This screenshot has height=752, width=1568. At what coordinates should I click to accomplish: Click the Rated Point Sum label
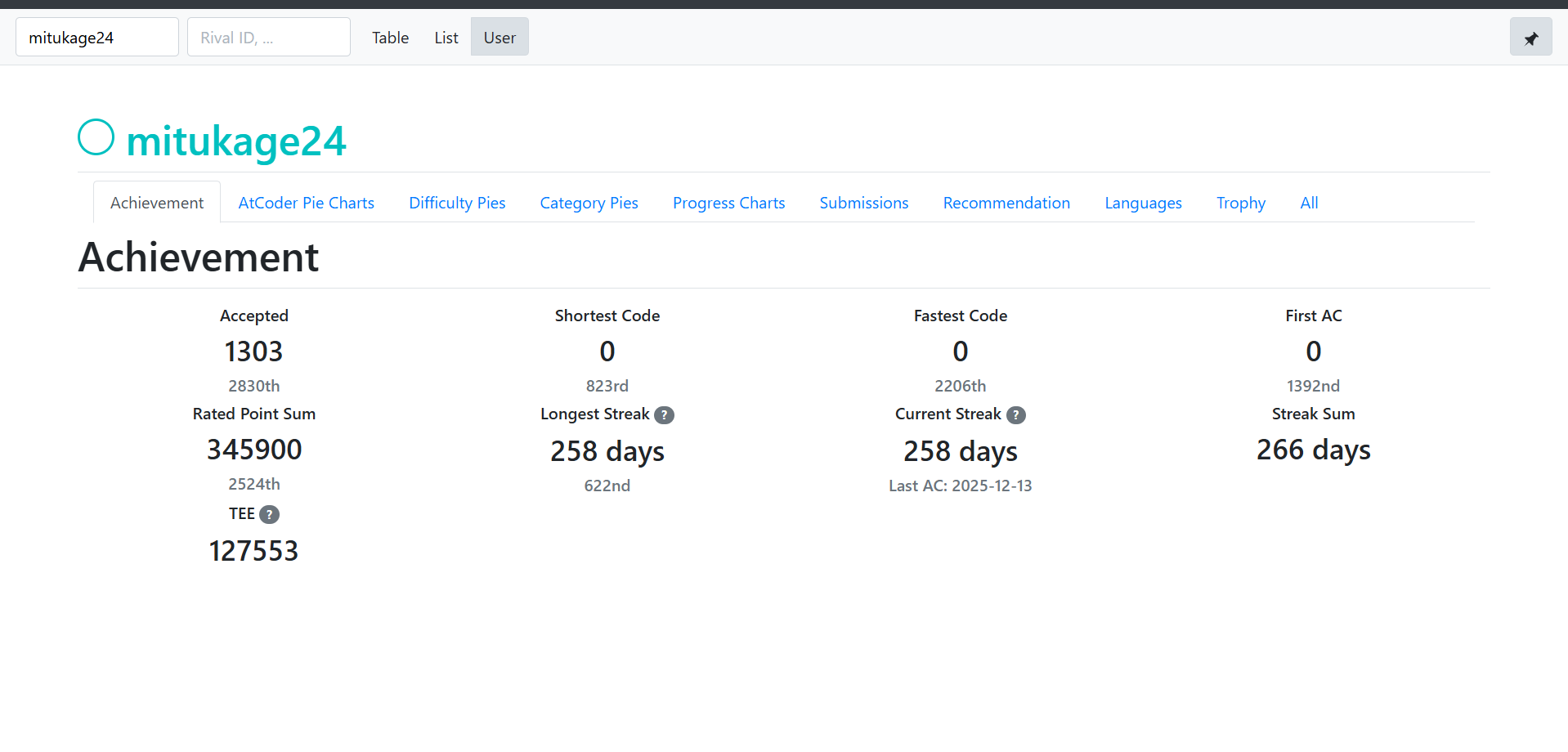tap(254, 414)
